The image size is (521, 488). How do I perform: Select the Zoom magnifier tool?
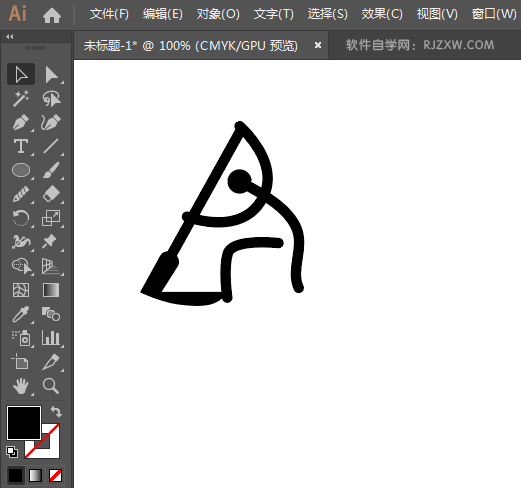tap(51, 386)
